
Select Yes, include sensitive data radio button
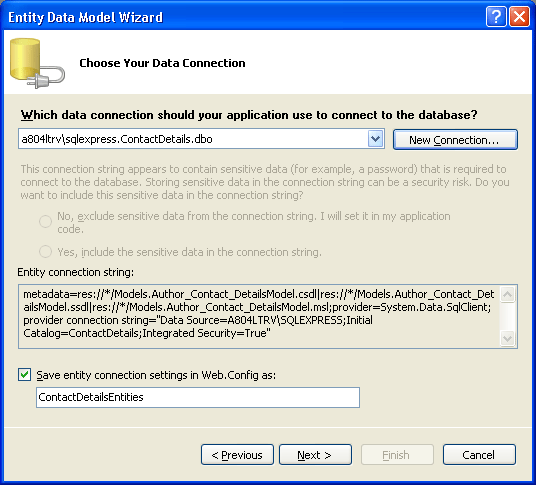(45, 252)
